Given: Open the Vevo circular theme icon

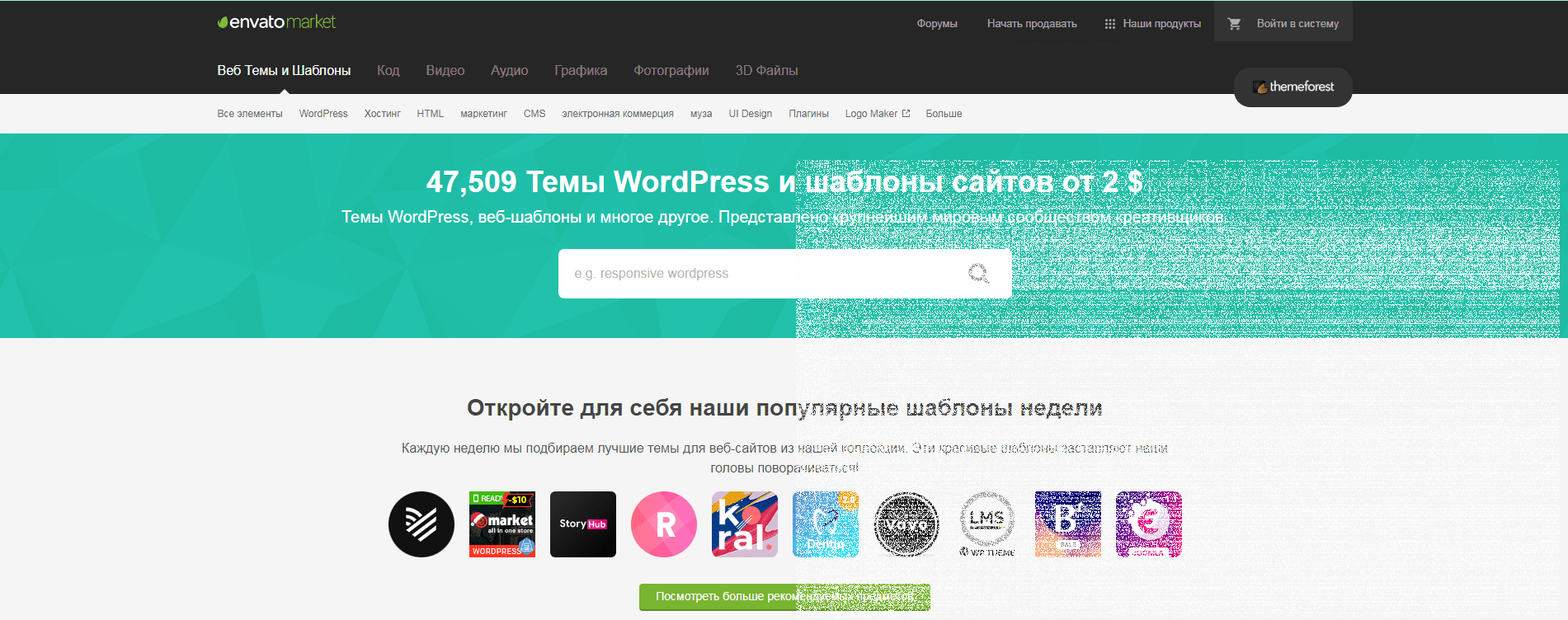Looking at the screenshot, I should pos(906,524).
